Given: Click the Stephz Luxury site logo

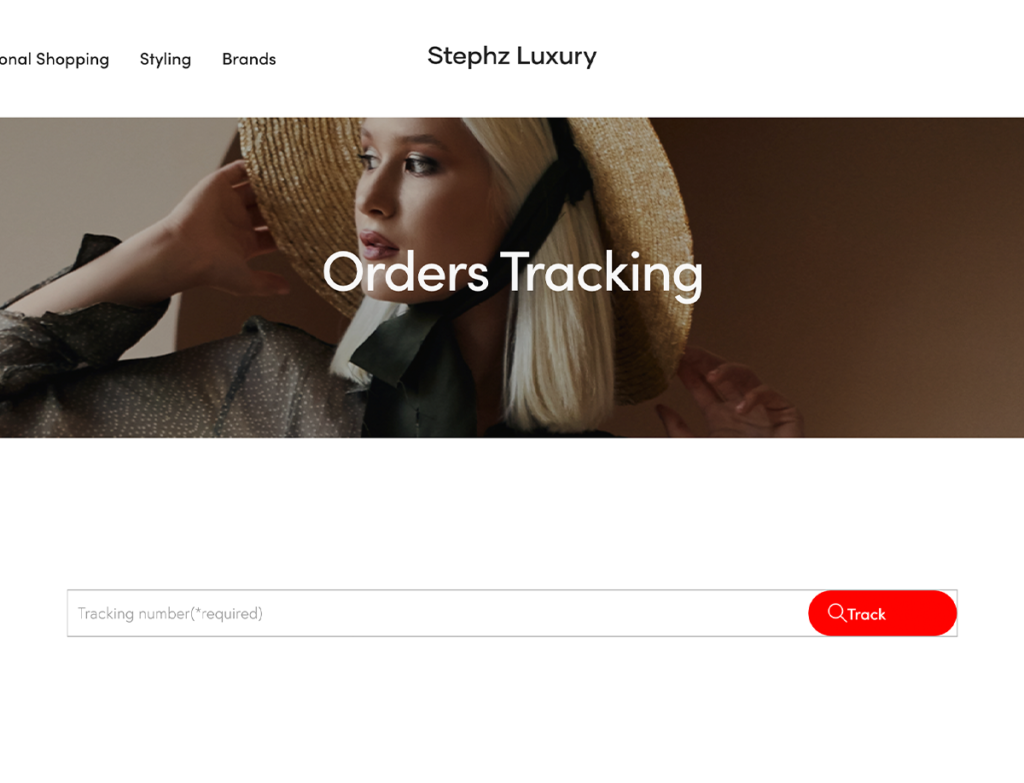Looking at the screenshot, I should pyautogui.click(x=511, y=56).
